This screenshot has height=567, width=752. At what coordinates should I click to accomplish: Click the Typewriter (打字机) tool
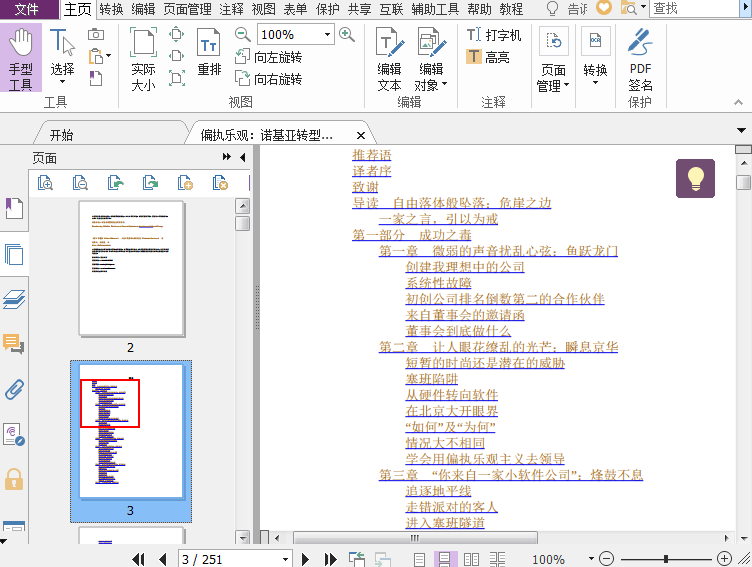coord(494,35)
